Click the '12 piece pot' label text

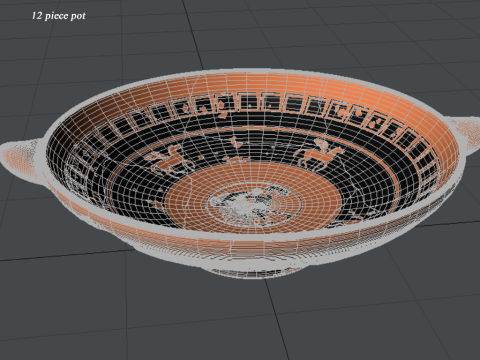[x=59, y=16]
